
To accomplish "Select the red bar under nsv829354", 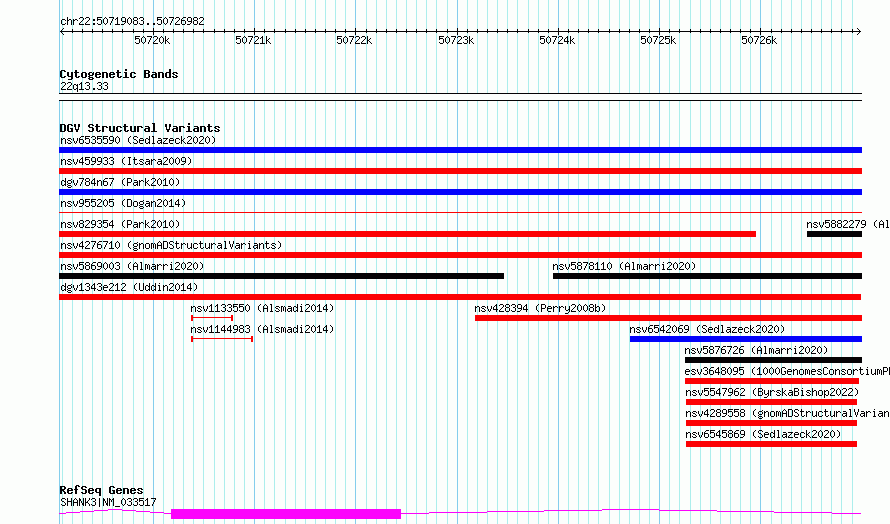I will (x=408, y=234).
